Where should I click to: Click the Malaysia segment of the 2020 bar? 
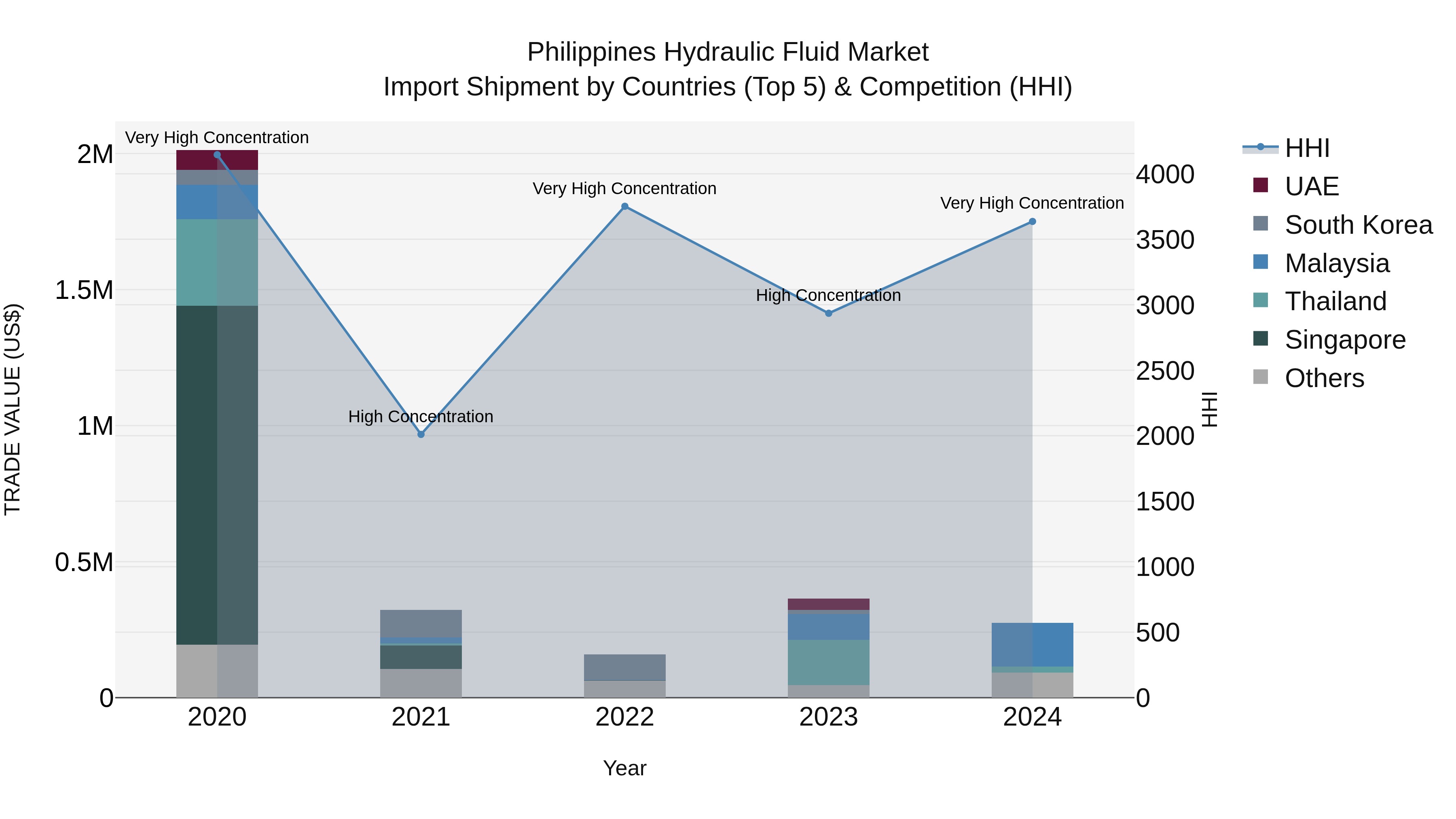point(217,202)
